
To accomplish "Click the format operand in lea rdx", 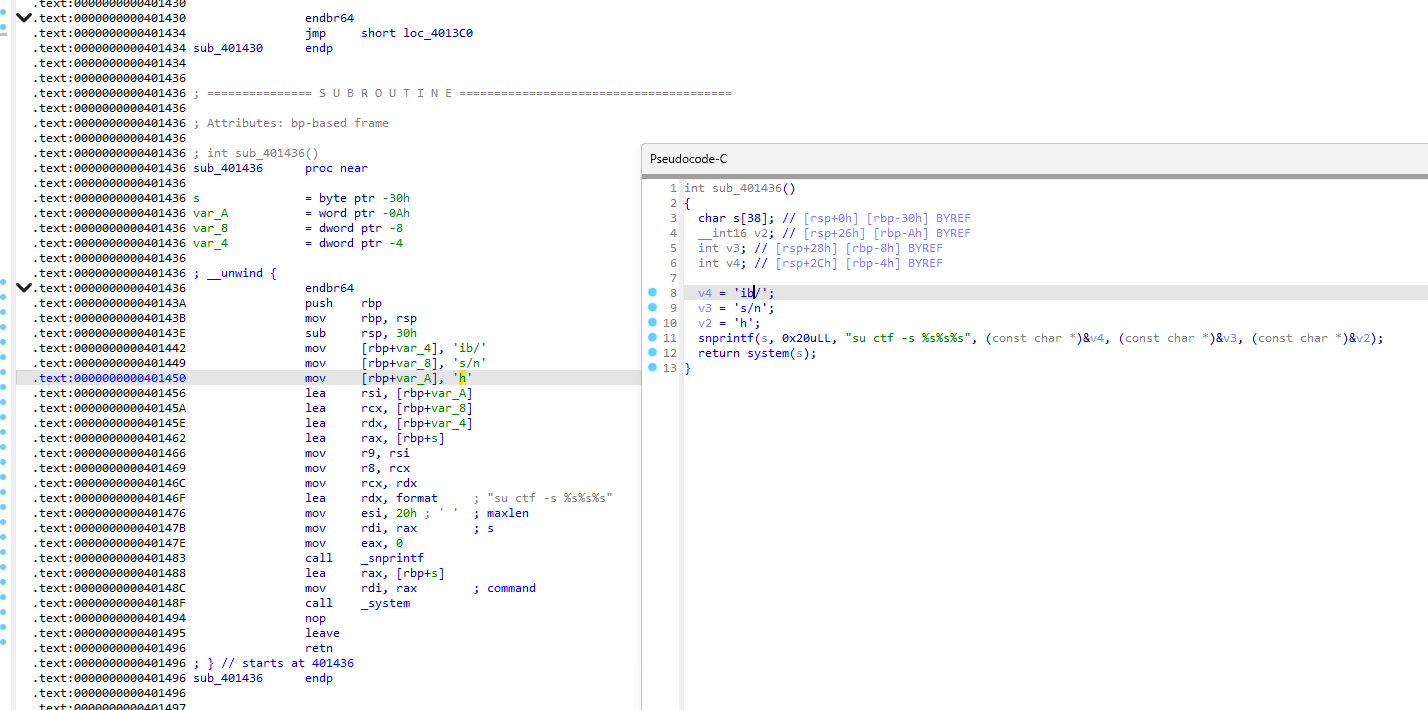I will tap(417, 498).
